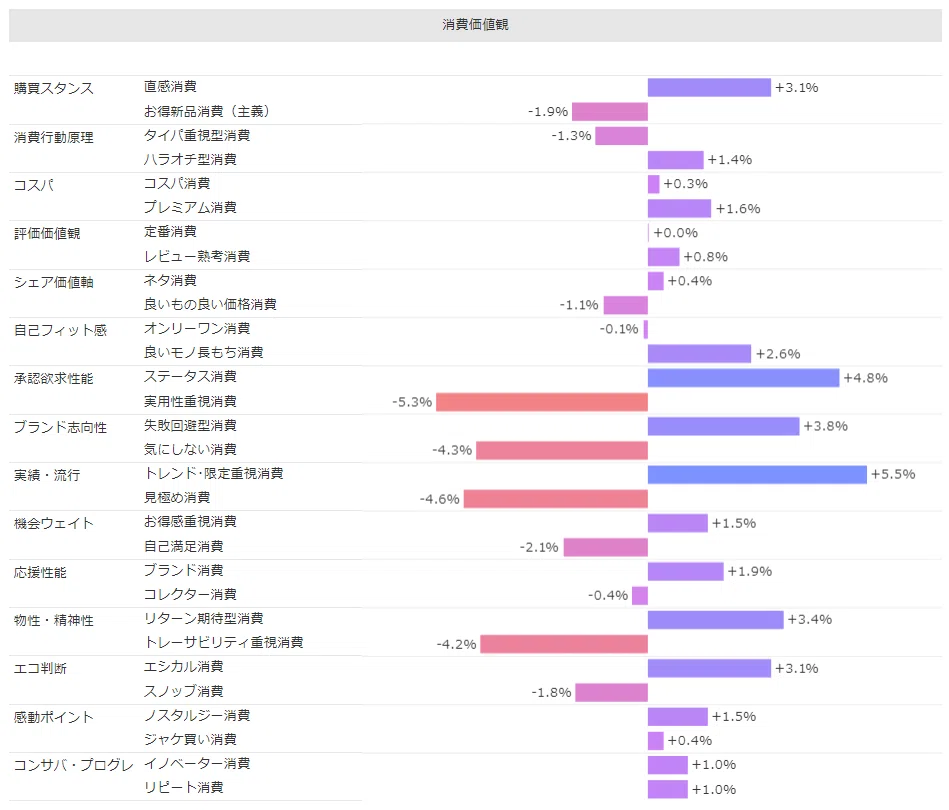This screenshot has width=949, height=810.
Task: Click the ブランド志向性 category label
Action: click(x=61, y=427)
